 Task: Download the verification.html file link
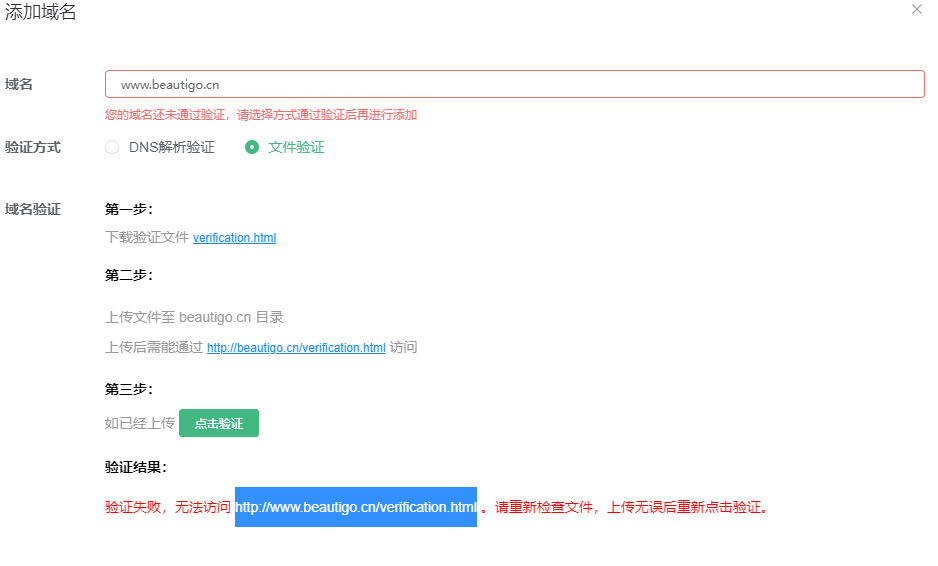point(234,238)
